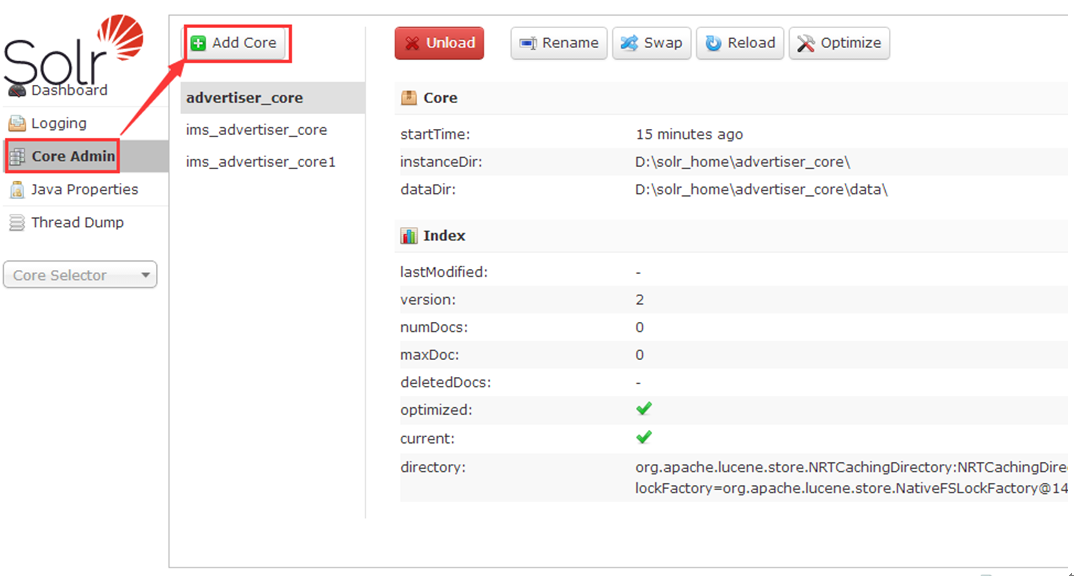Click the Index section heading text

pos(445,236)
